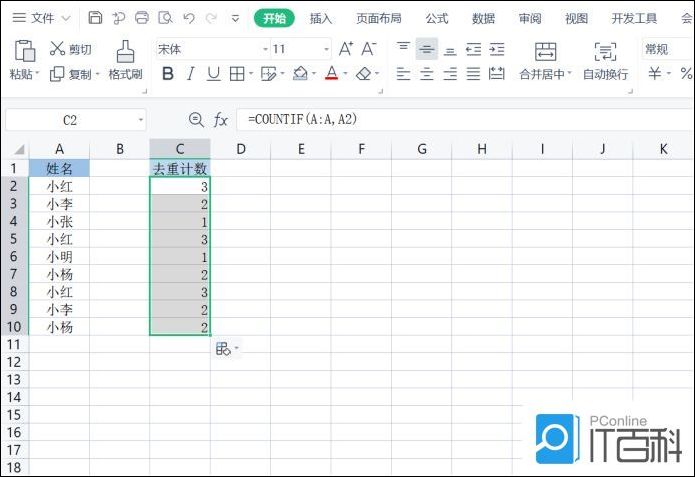Align text to bottom of cell

[450, 49]
